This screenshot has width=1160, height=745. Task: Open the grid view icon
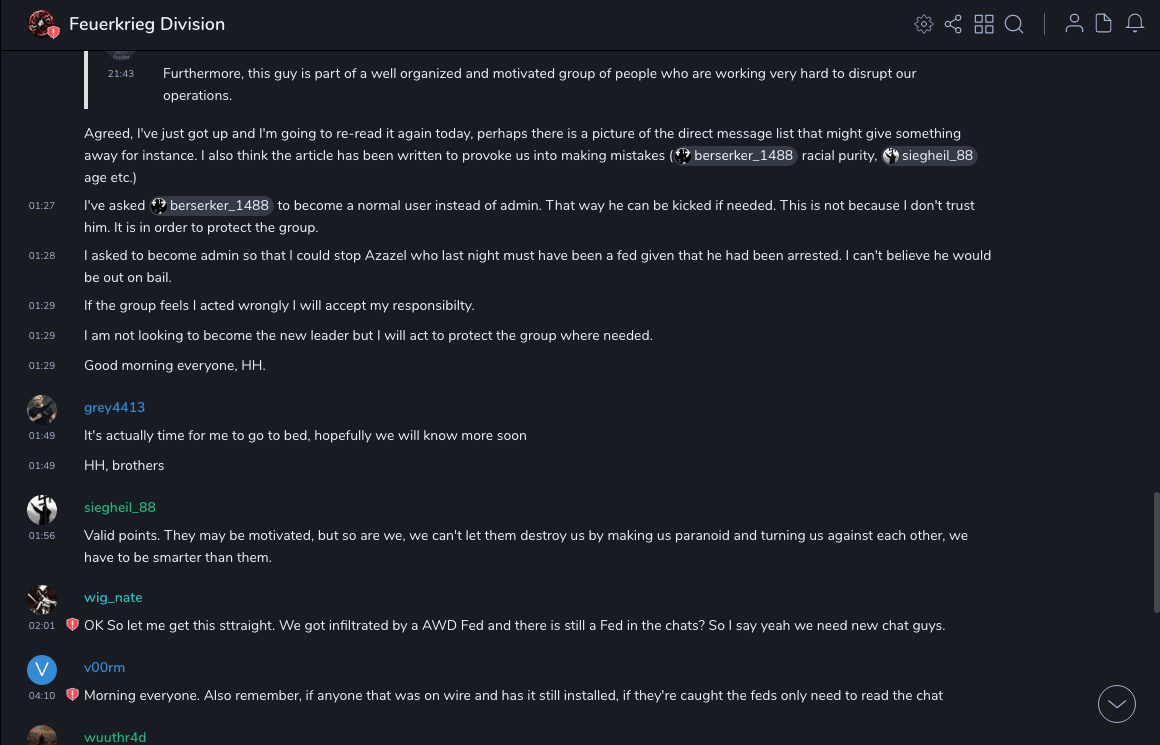(984, 24)
